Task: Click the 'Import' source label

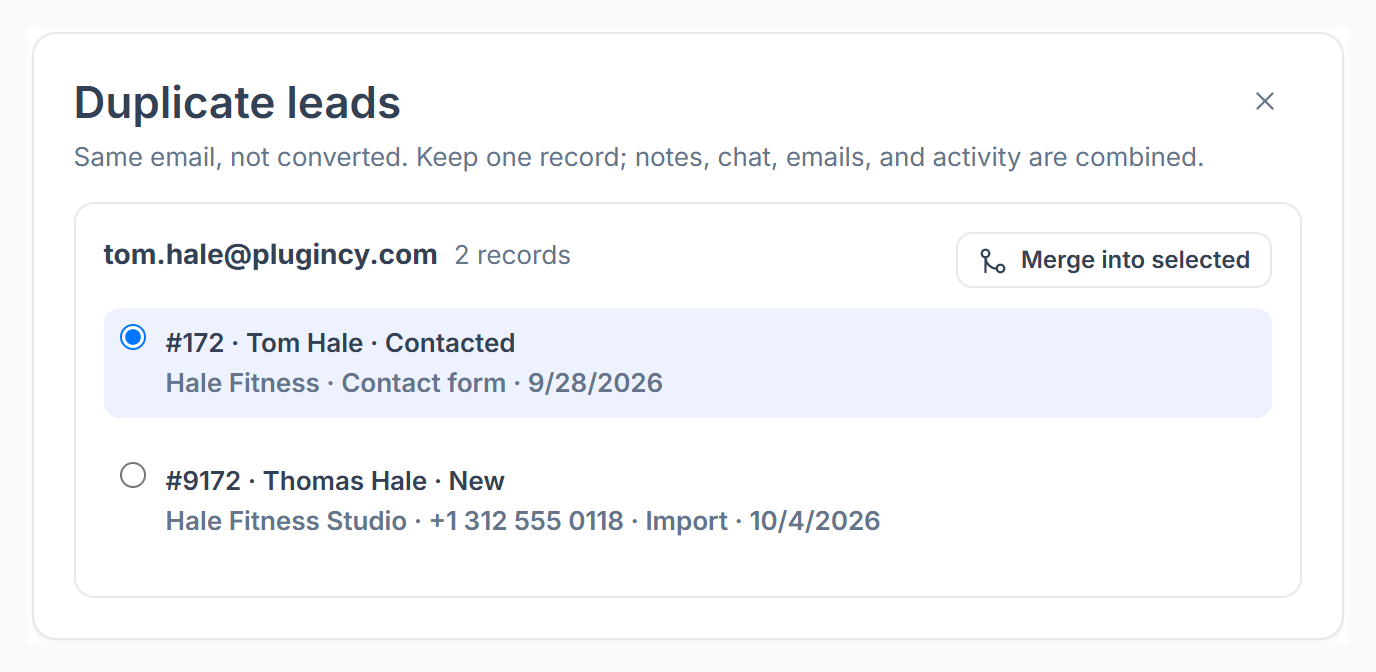Action: pyautogui.click(x=687, y=521)
